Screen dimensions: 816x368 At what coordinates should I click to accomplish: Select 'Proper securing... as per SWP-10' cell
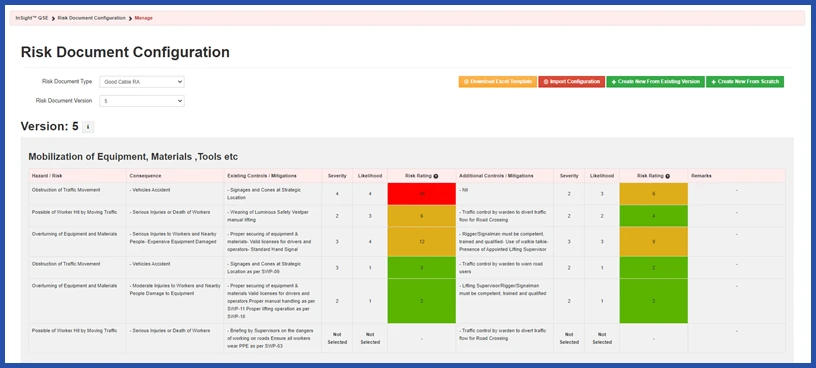tap(273, 301)
